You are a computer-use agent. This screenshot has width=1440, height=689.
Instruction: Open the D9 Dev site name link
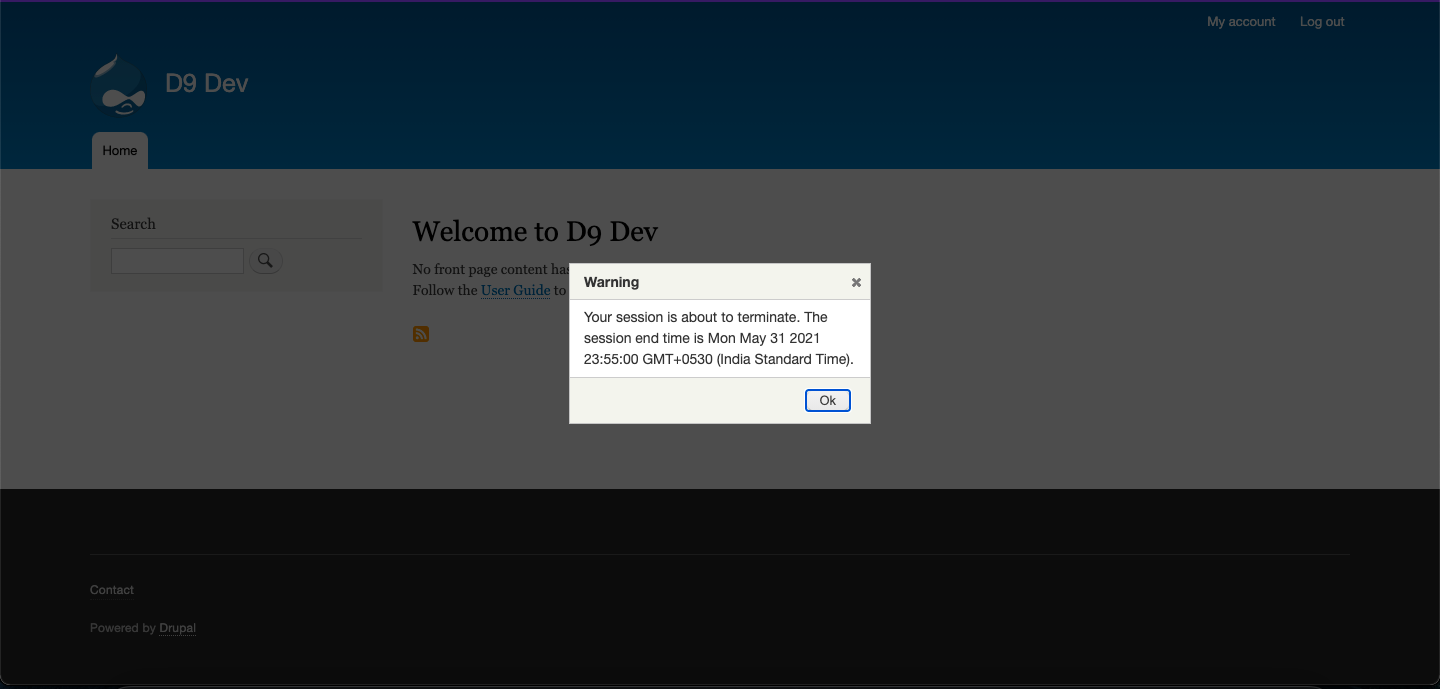[207, 83]
